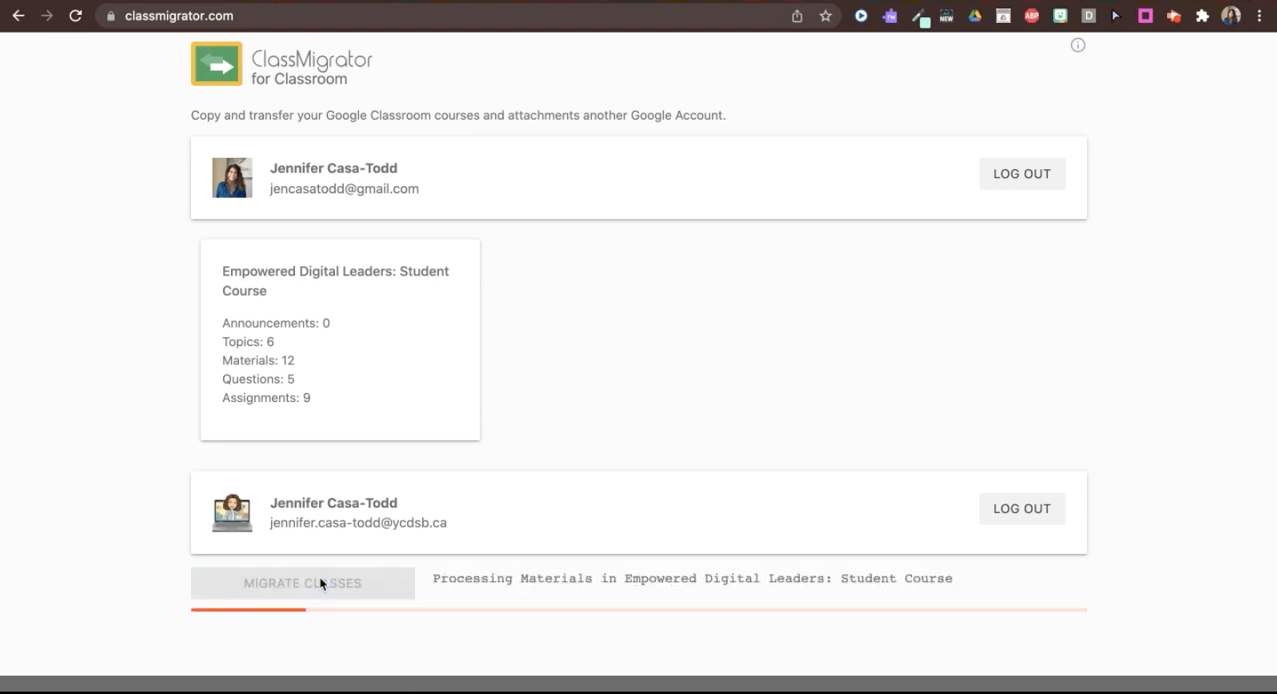Click the migration progress bar
This screenshot has width=1277, height=694.
click(x=638, y=609)
